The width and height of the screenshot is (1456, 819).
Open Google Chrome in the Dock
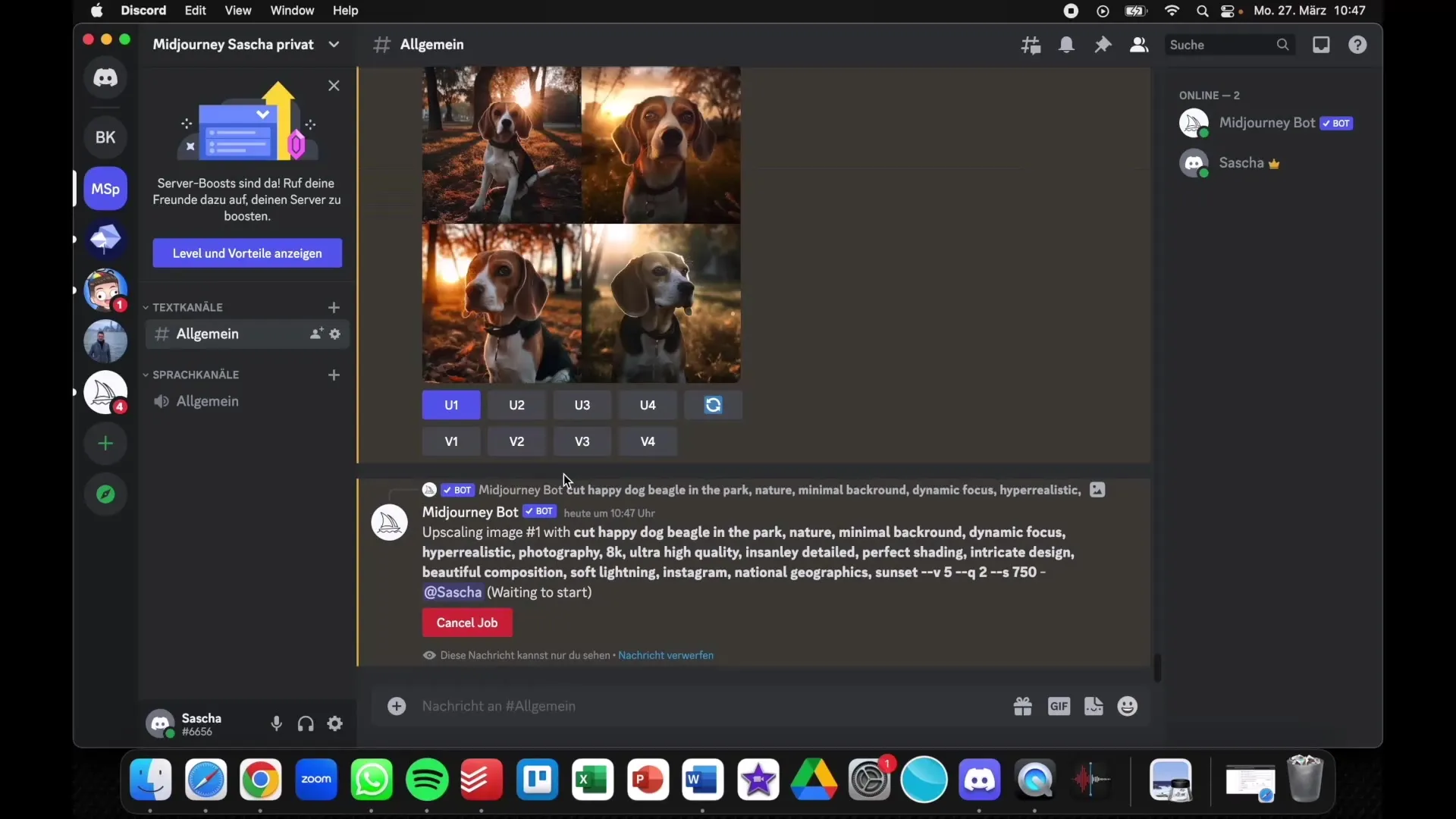click(261, 780)
